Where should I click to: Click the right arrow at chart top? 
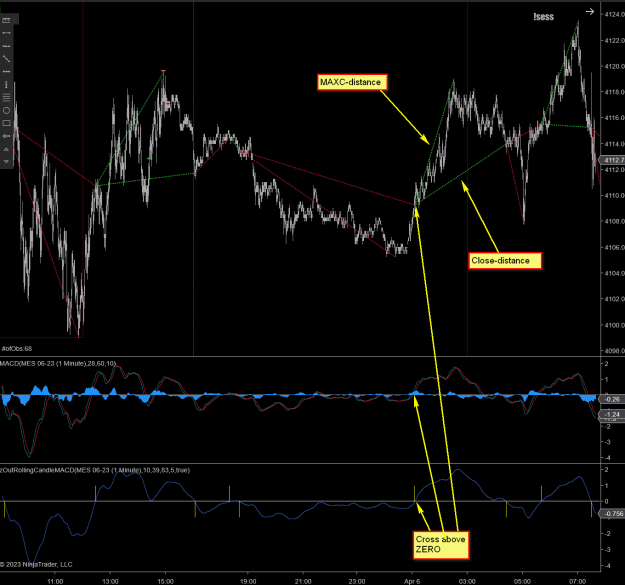pyautogui.click(x=590, y=12)
